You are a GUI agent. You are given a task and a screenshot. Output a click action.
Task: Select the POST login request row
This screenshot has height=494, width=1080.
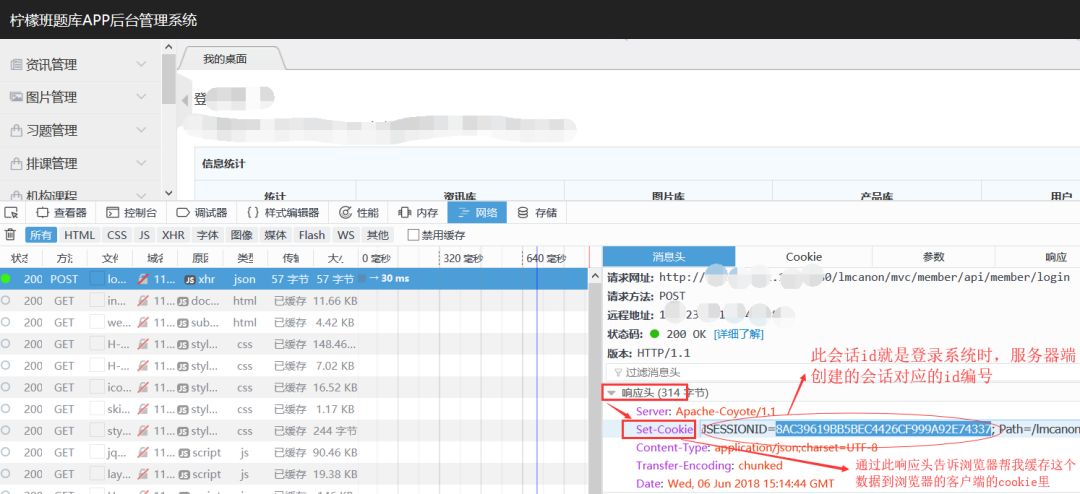tap(294, 279)
